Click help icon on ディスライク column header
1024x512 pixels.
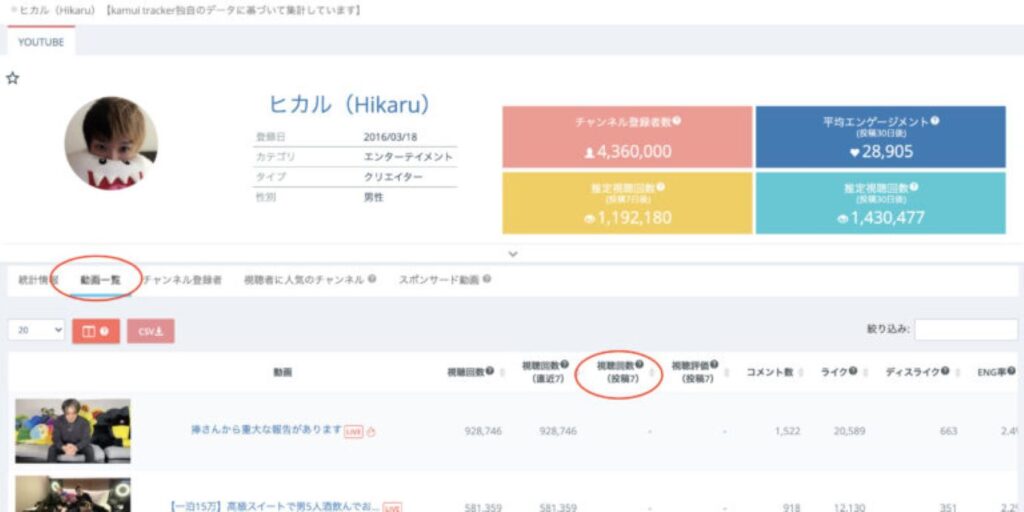[x=945, y=371]
